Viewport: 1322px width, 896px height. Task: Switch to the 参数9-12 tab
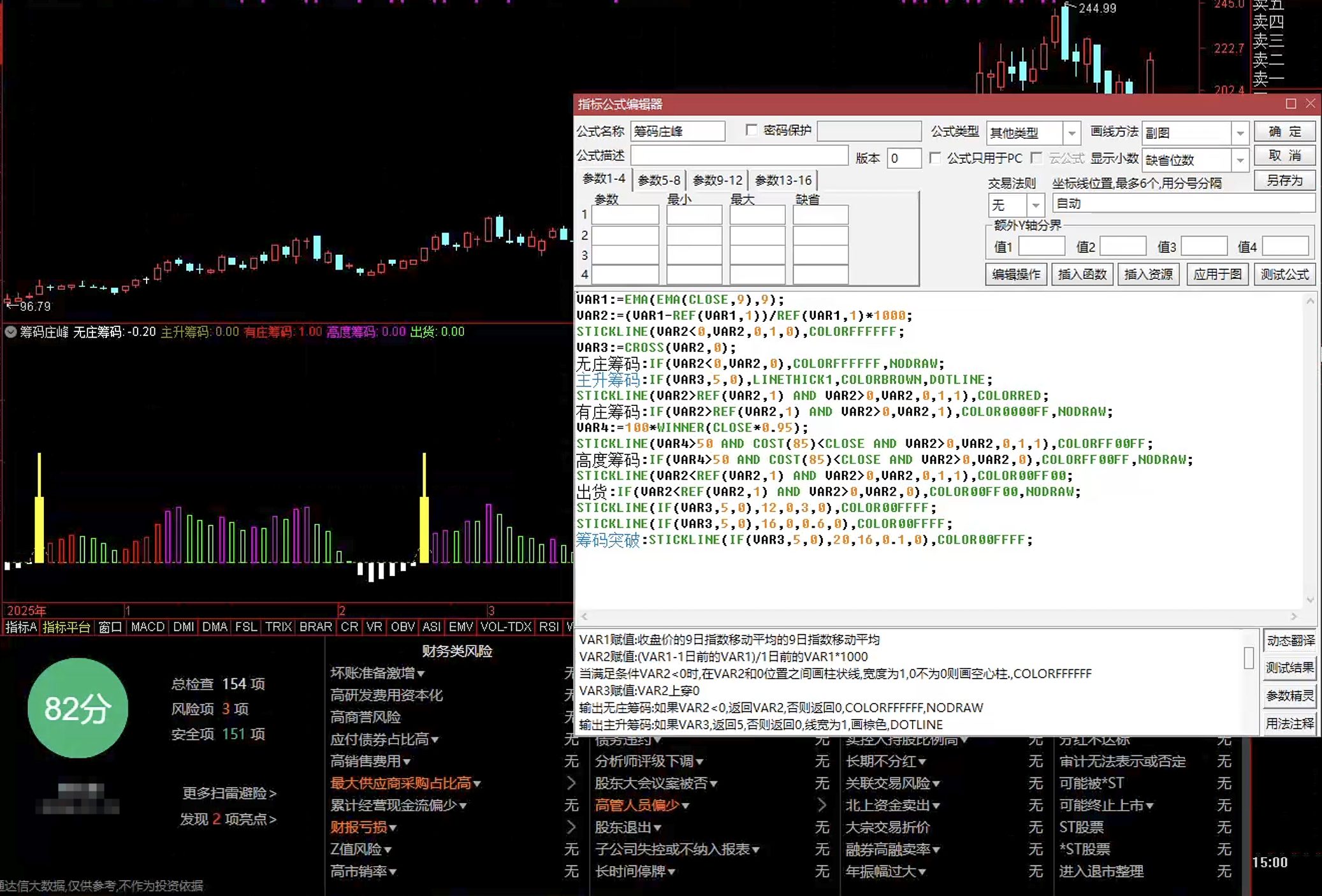(718, 180)
